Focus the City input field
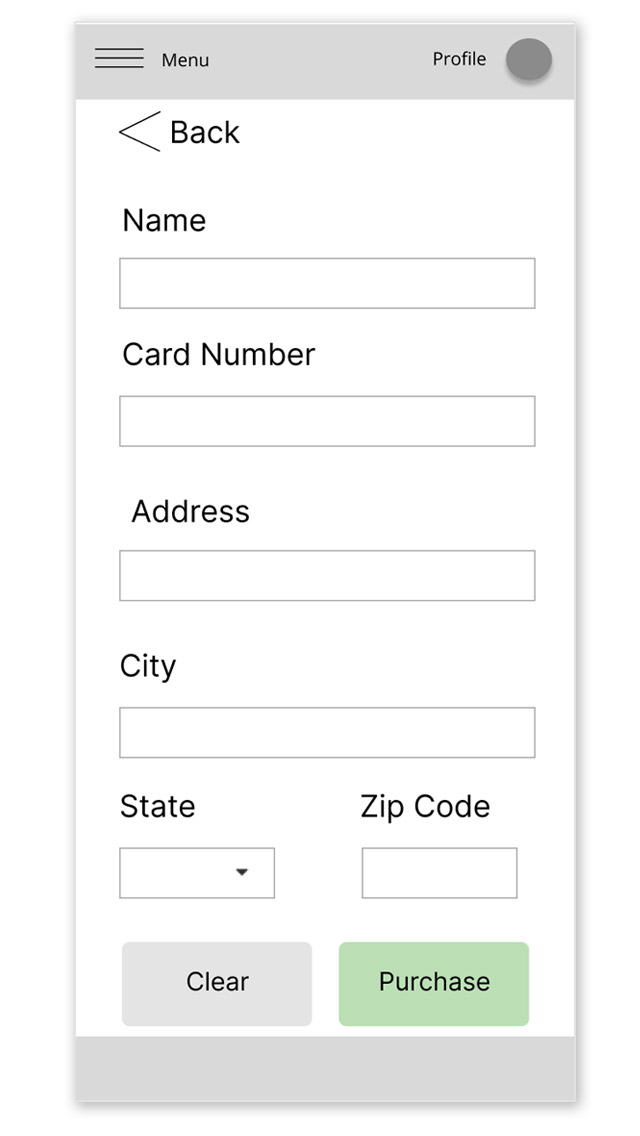 [x=327, y=733]
